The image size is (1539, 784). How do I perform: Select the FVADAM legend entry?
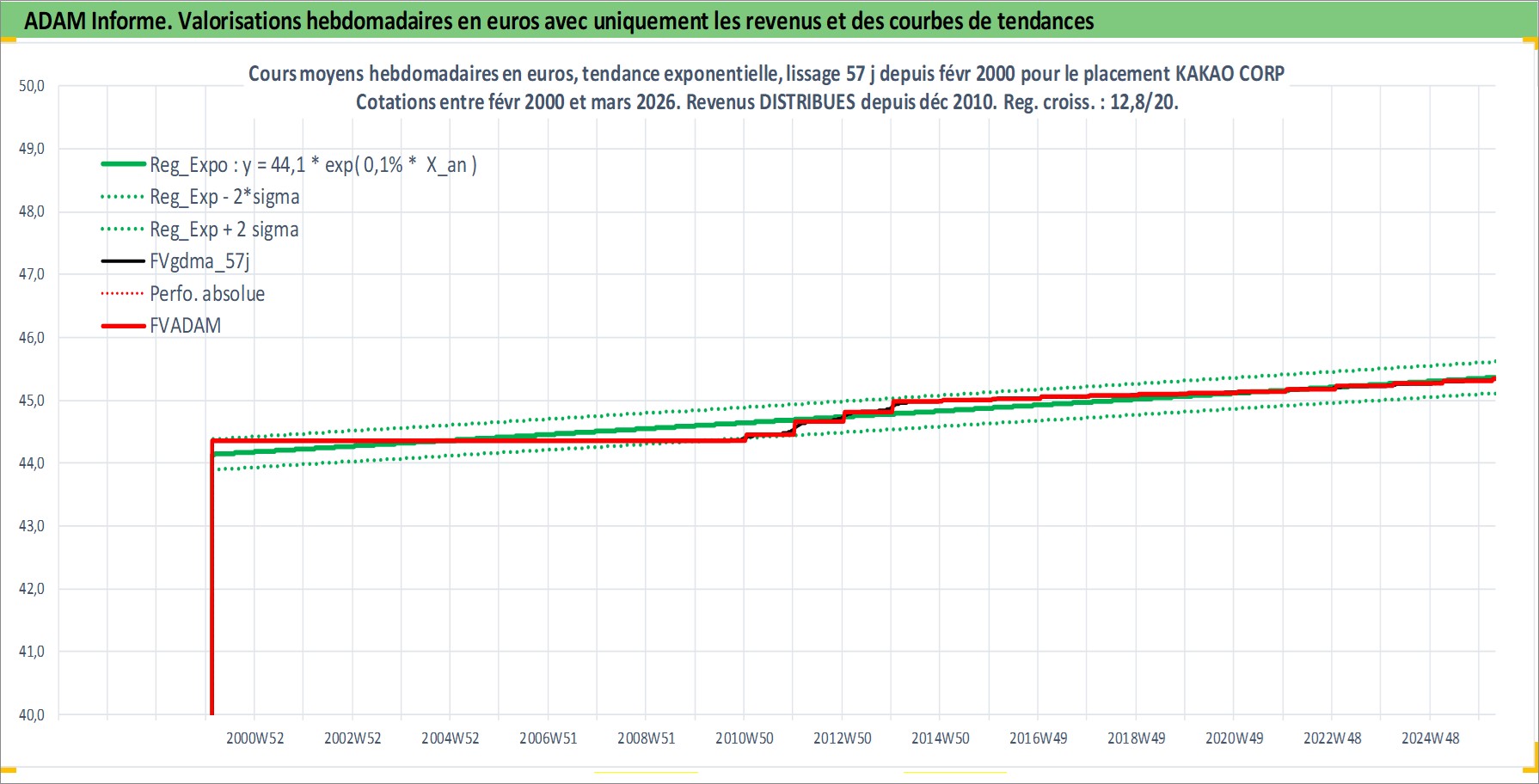pos(162,326)
